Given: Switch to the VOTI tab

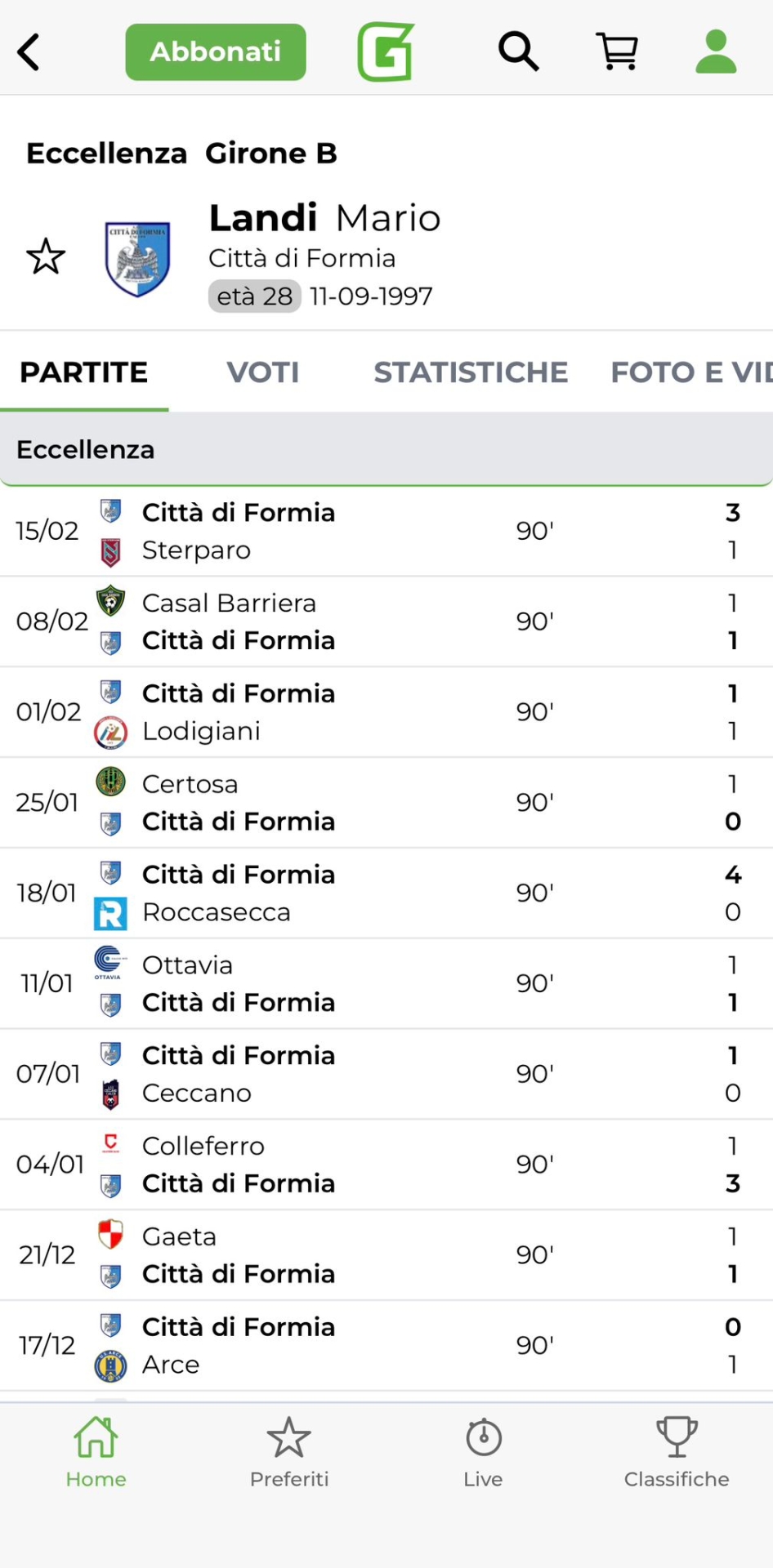Looking at the screenshot, I should pyautogui.click(x=262, y=372).
